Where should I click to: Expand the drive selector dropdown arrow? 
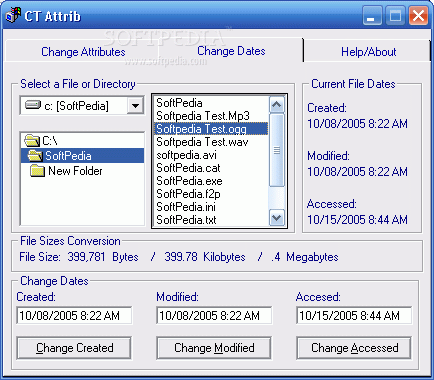pyautogui.click(x=135, y=106)
